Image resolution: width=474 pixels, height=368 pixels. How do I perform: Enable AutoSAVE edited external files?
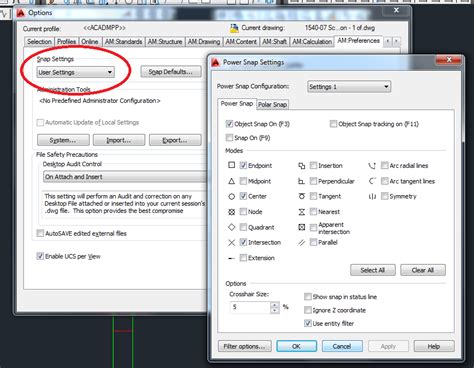(40, 233)
